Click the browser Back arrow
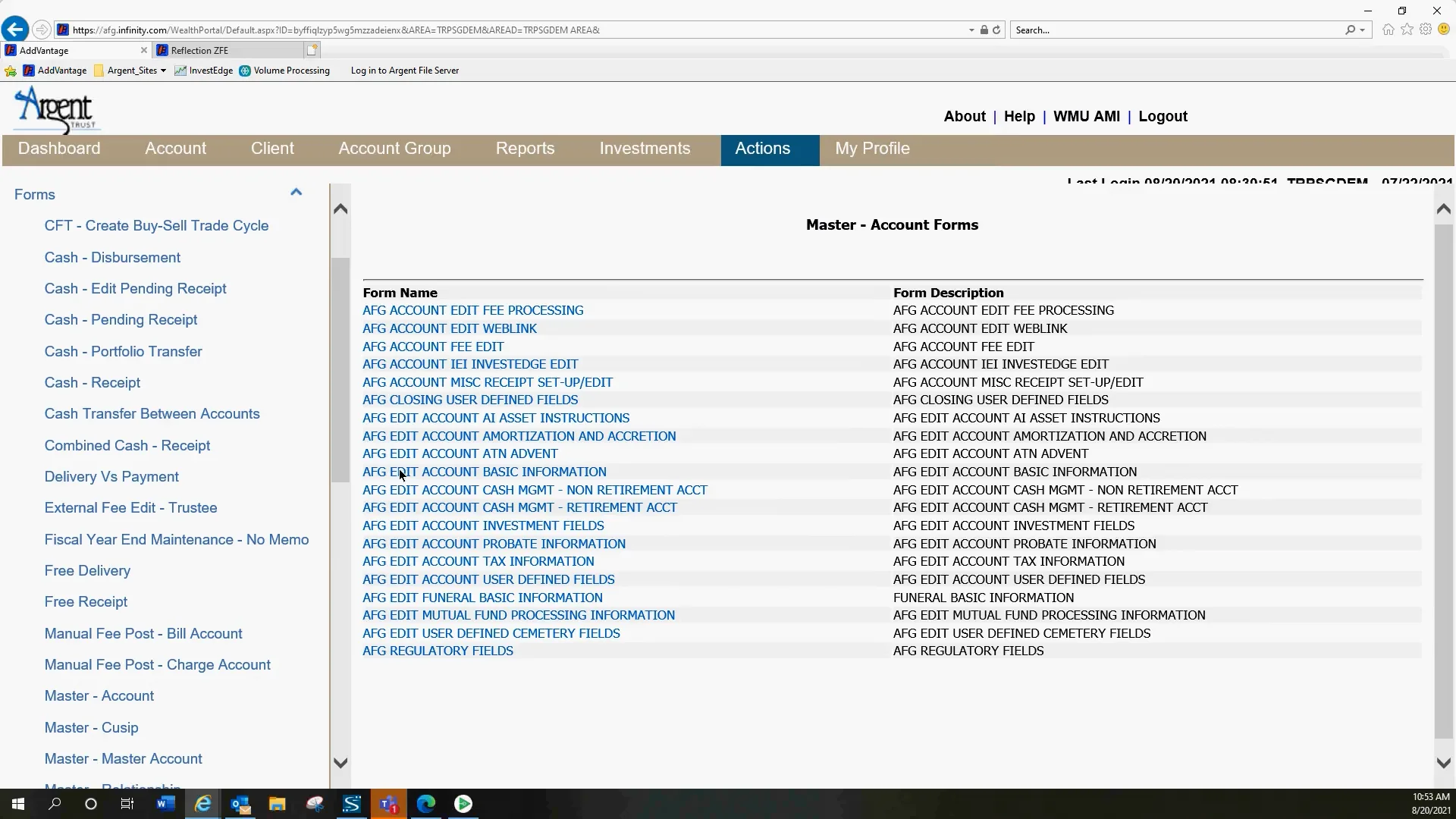 [14, 28]
